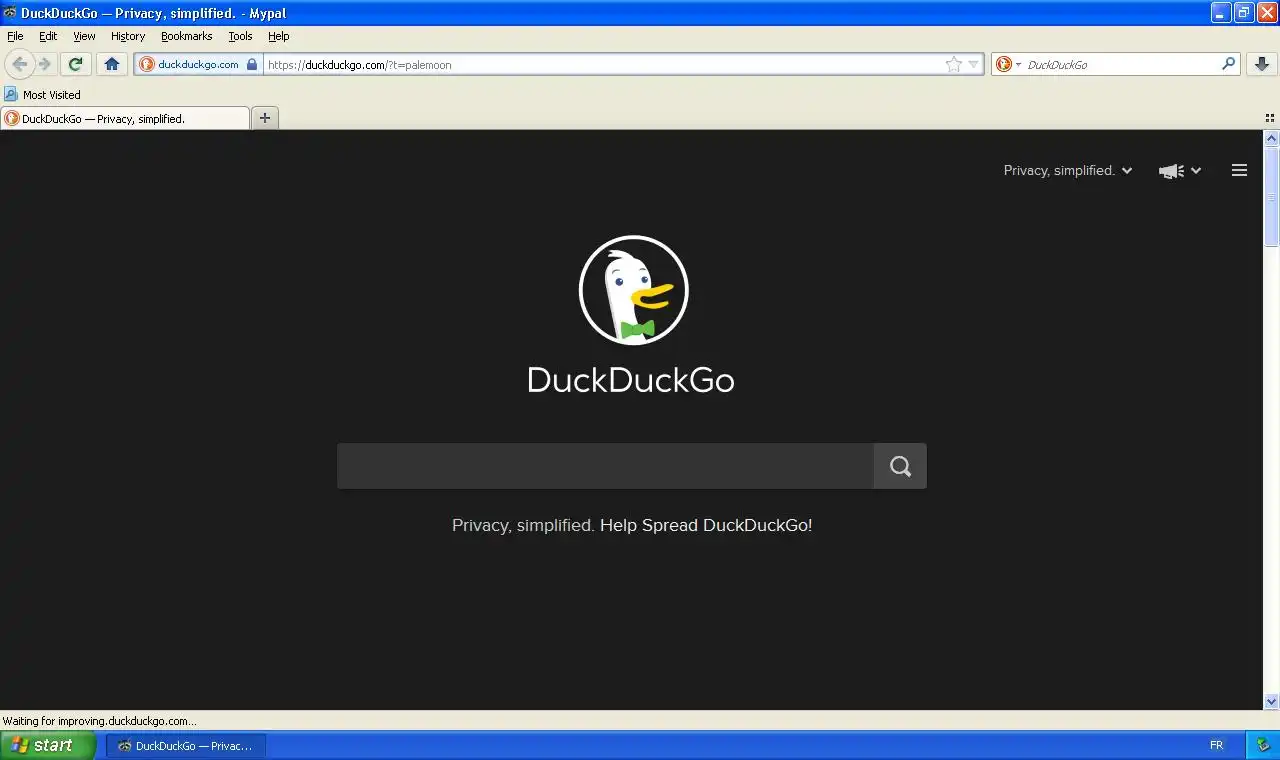Image resolution: width=1280 pixels, height=760 pixels.
Task: Select the DuckDuckGo taskbar window button
Action: point(186,745)
